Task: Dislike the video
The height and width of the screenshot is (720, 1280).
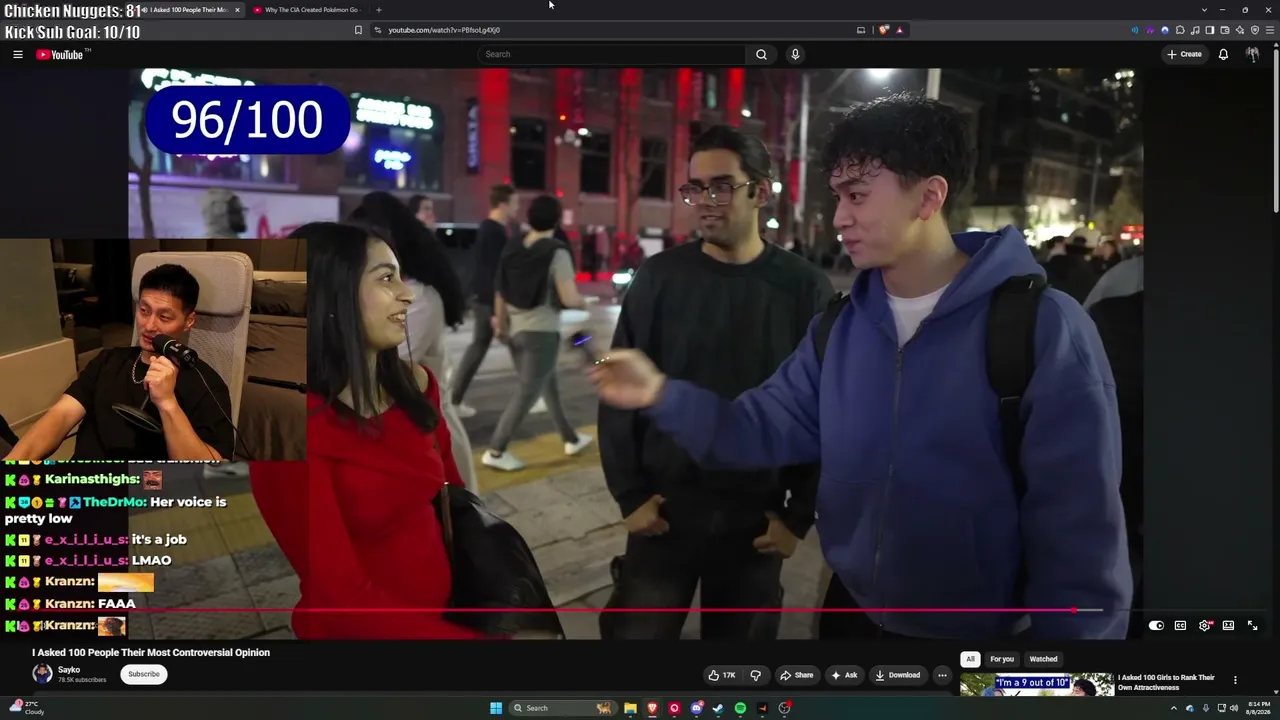Action: [x=755, y=675]
